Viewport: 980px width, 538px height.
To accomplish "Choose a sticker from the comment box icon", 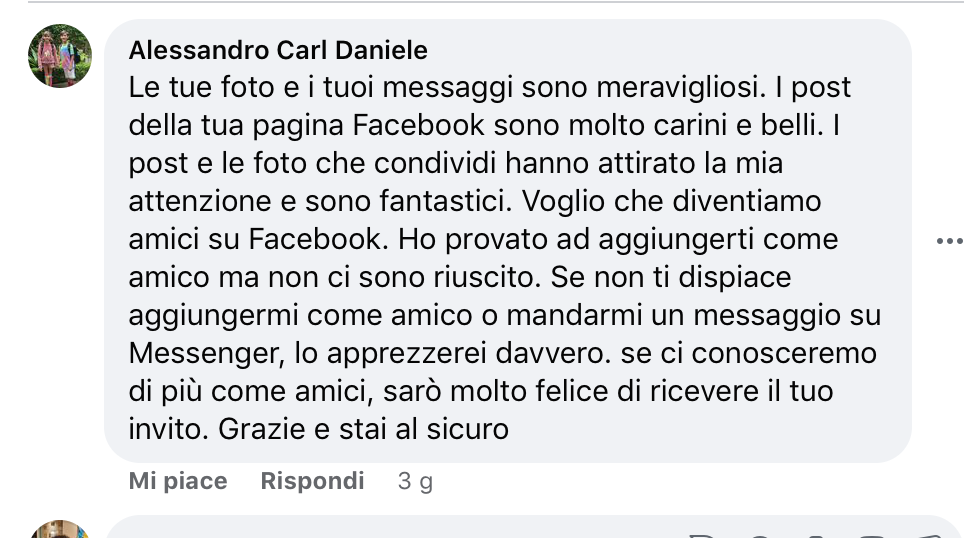I will [x=928, y=536].
